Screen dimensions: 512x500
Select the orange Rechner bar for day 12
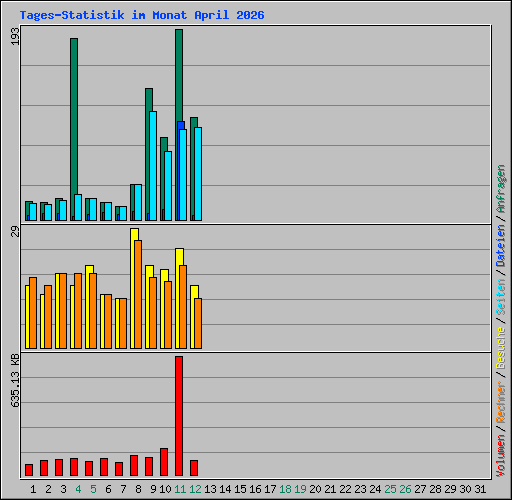tap(198, 323)
